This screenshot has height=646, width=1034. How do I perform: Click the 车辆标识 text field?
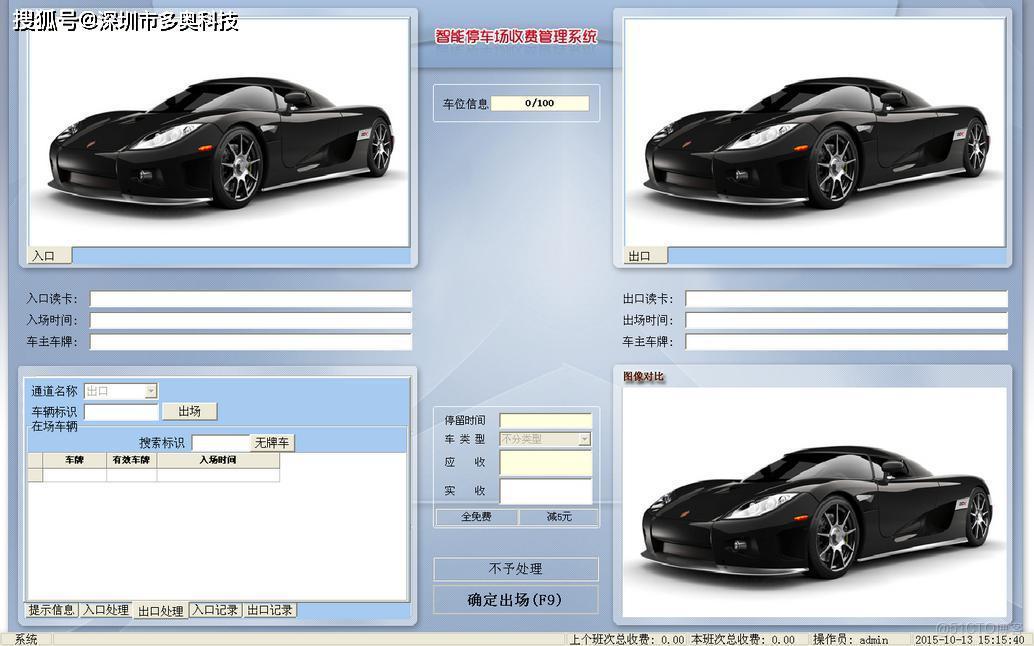pyautogui.click(x=121, y=411)
